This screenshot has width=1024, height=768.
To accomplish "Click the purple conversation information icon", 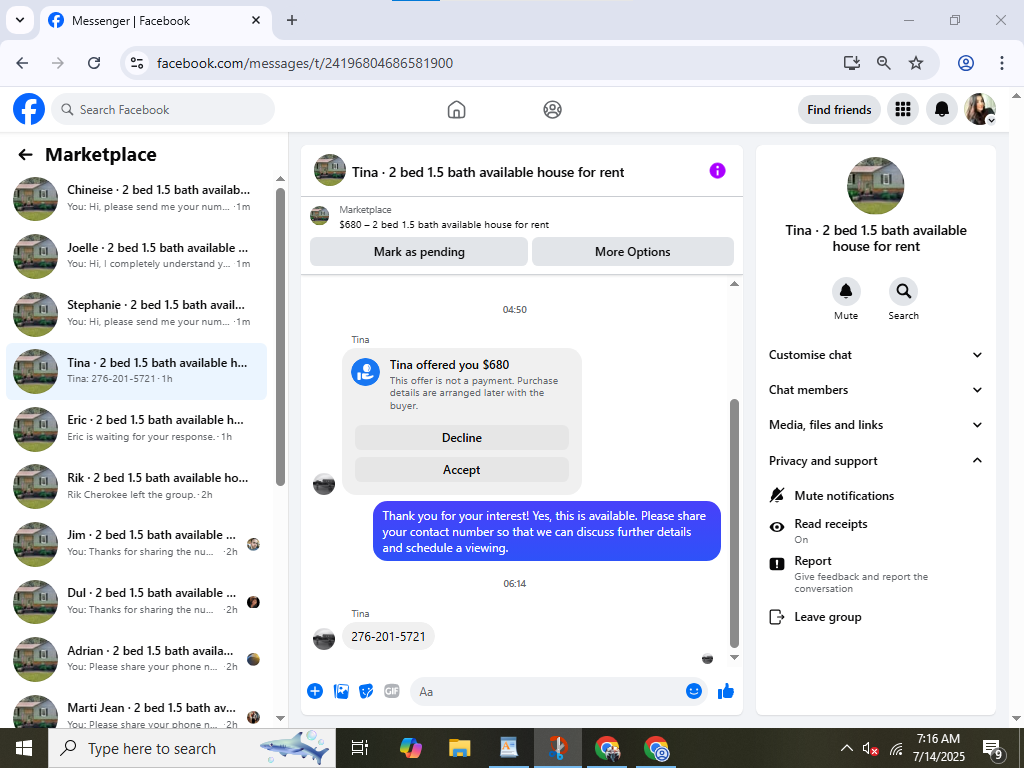I will [x=717, y=171].
